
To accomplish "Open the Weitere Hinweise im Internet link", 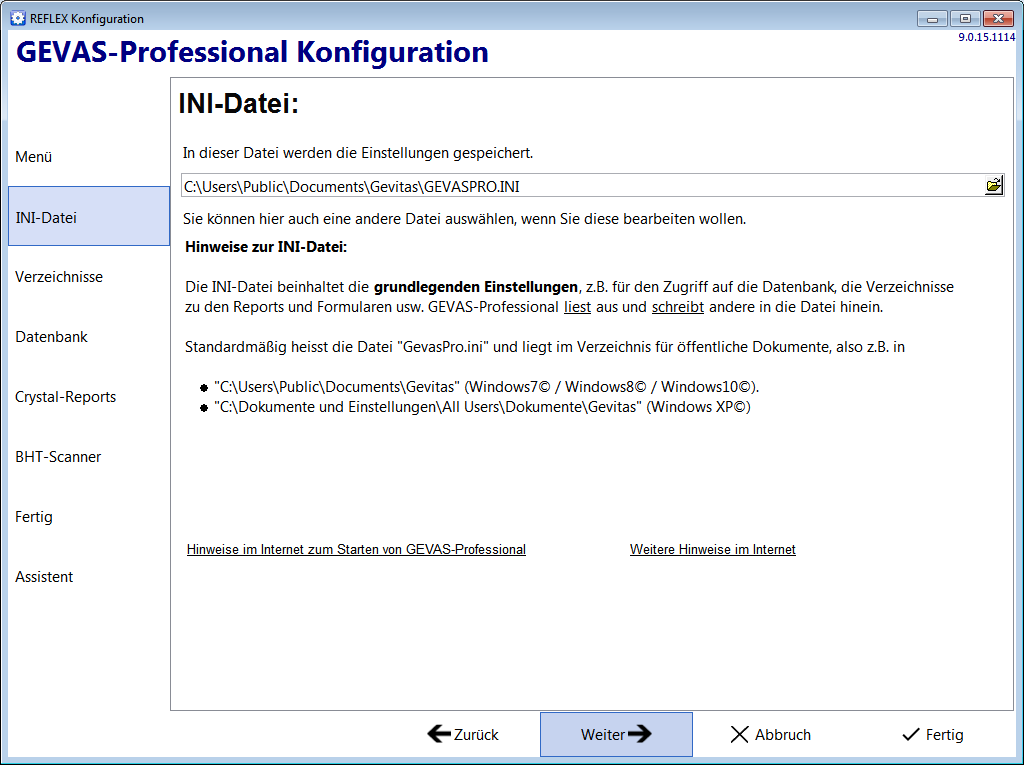I will 712,549.
